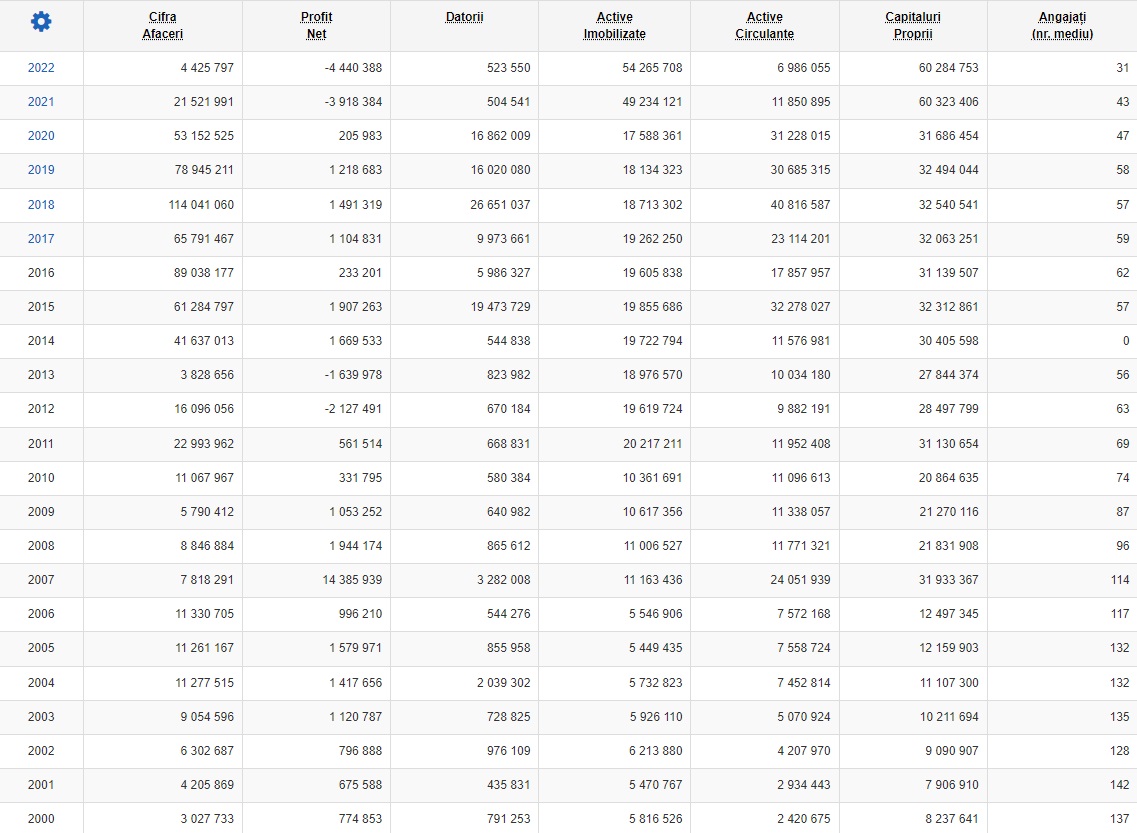
Task: Click the settings gear icon
Action: (x=41, y=22)
